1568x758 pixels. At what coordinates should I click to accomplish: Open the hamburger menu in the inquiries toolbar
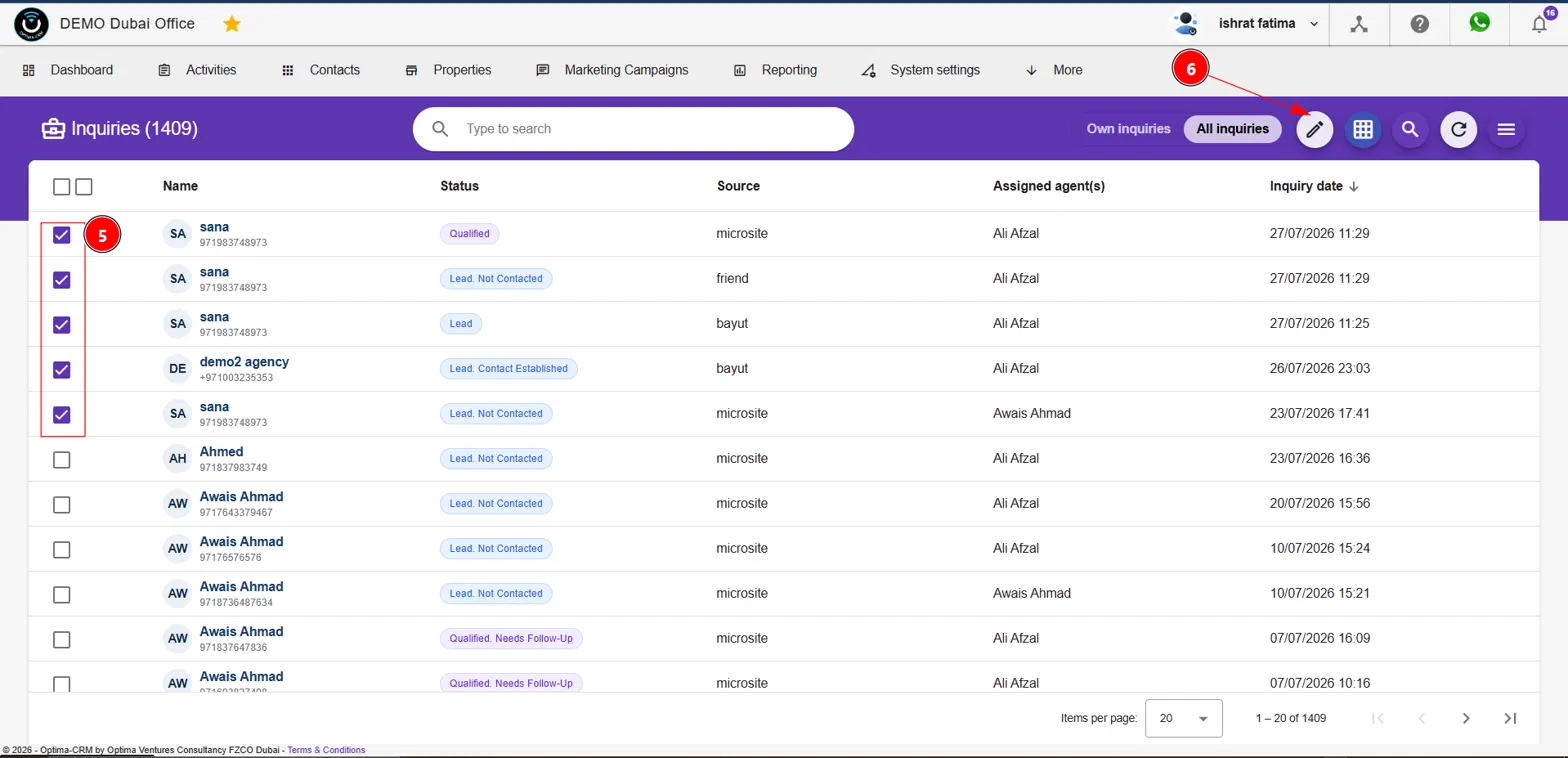[1506, 129]
